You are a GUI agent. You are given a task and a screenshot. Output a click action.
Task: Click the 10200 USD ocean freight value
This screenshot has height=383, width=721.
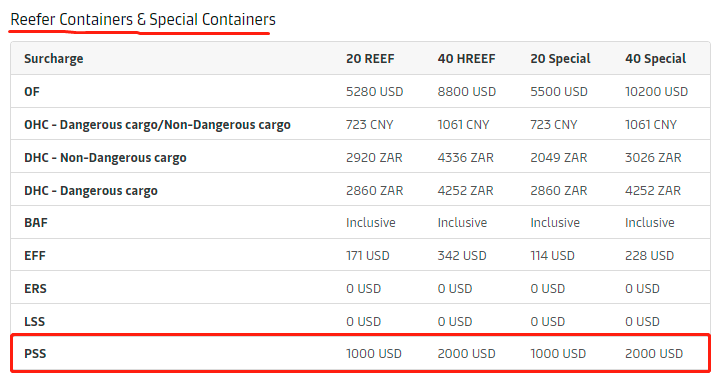point(656,91)
